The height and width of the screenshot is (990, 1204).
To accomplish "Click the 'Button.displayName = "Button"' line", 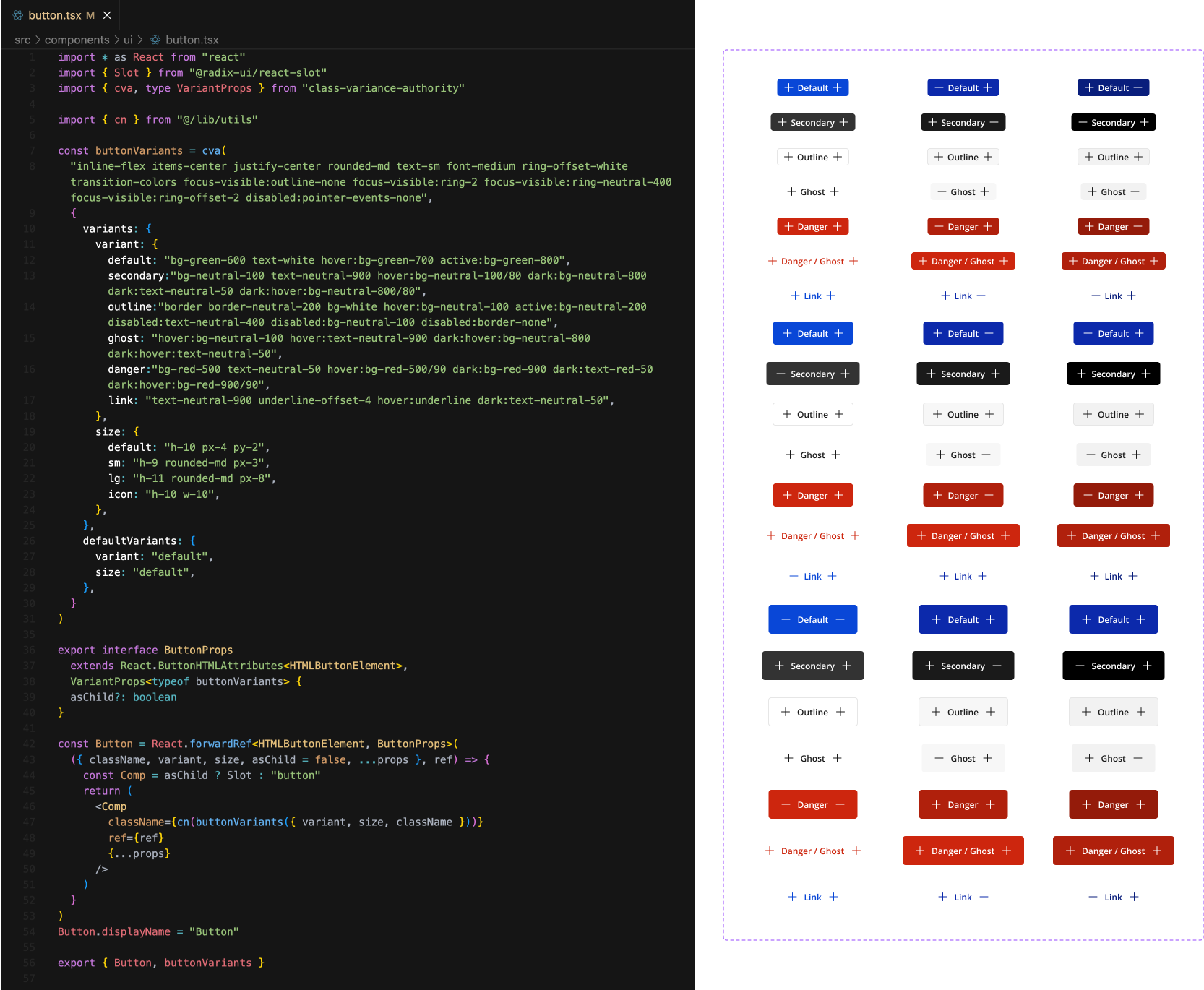I will click(x=148, y=931).
